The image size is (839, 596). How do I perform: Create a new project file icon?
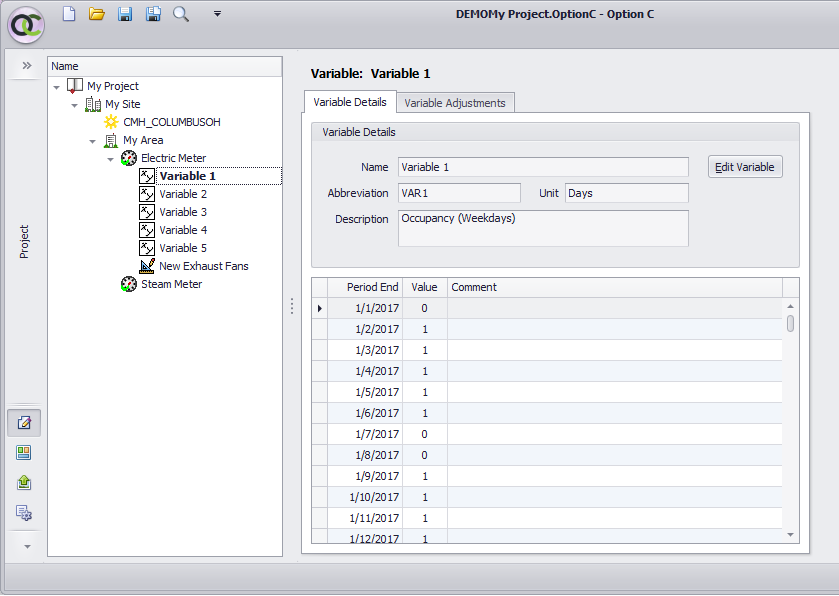[x=69, y=13]
